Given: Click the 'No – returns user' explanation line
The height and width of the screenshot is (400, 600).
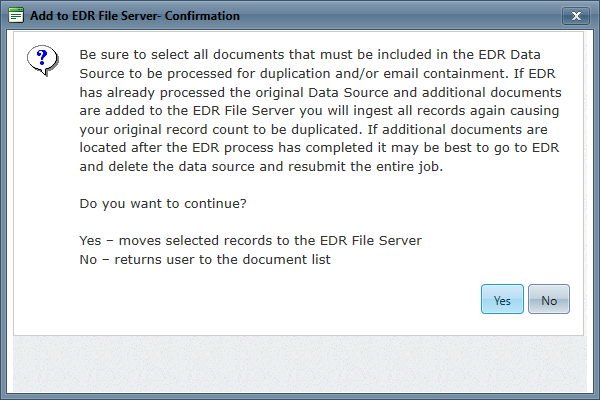Looking at the screenshot, I should pos(205,259).
